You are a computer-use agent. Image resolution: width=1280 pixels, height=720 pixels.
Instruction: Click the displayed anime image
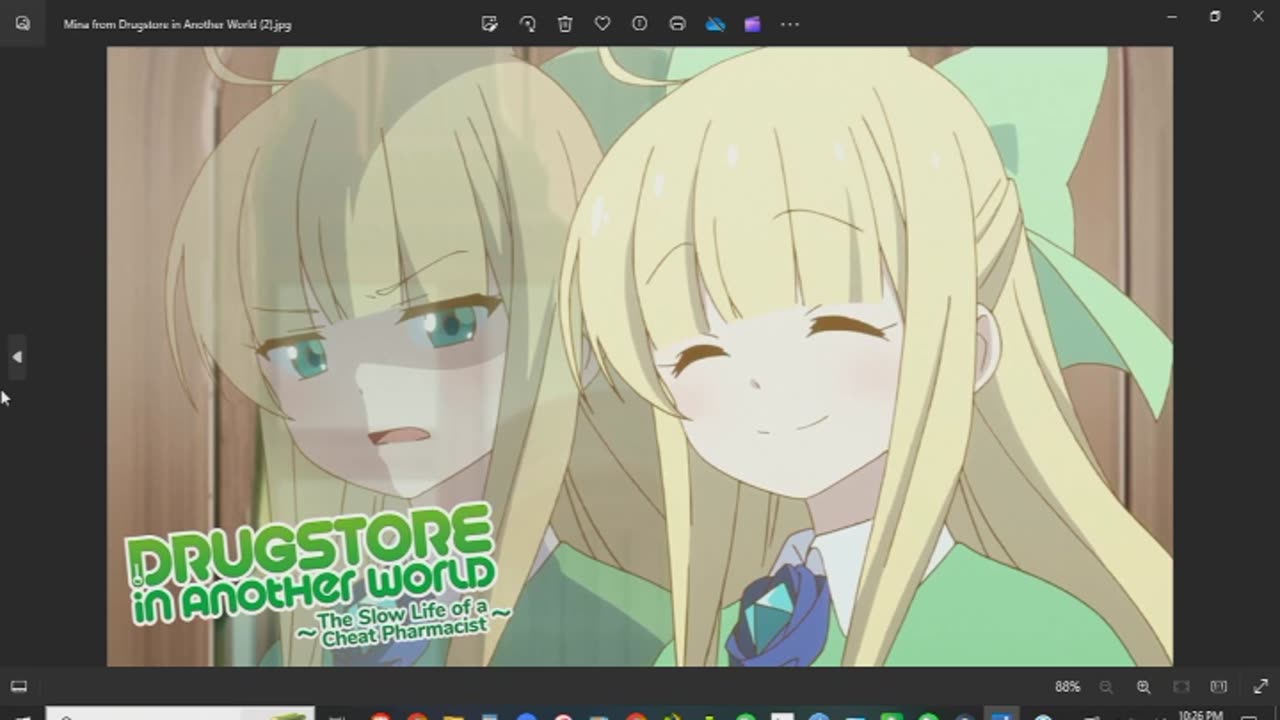(640, 356)
